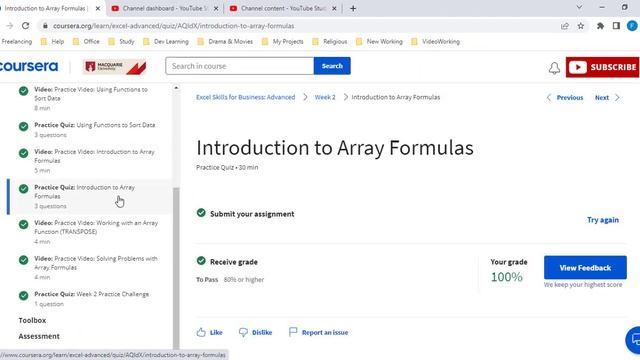640x360 pixels.
Task: Click the breadcrumb chevron after Week 2
Action: point(346,97)
